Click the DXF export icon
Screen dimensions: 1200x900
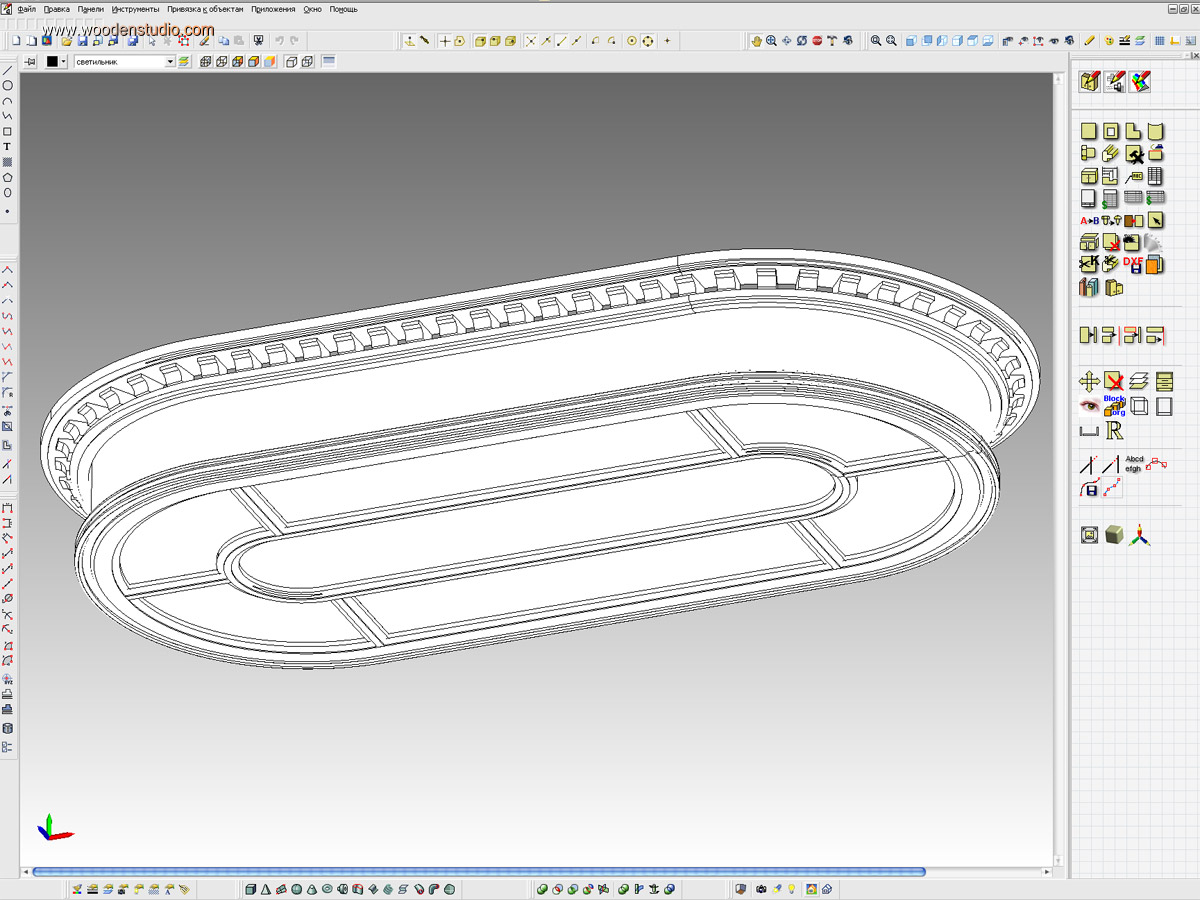1133,263
